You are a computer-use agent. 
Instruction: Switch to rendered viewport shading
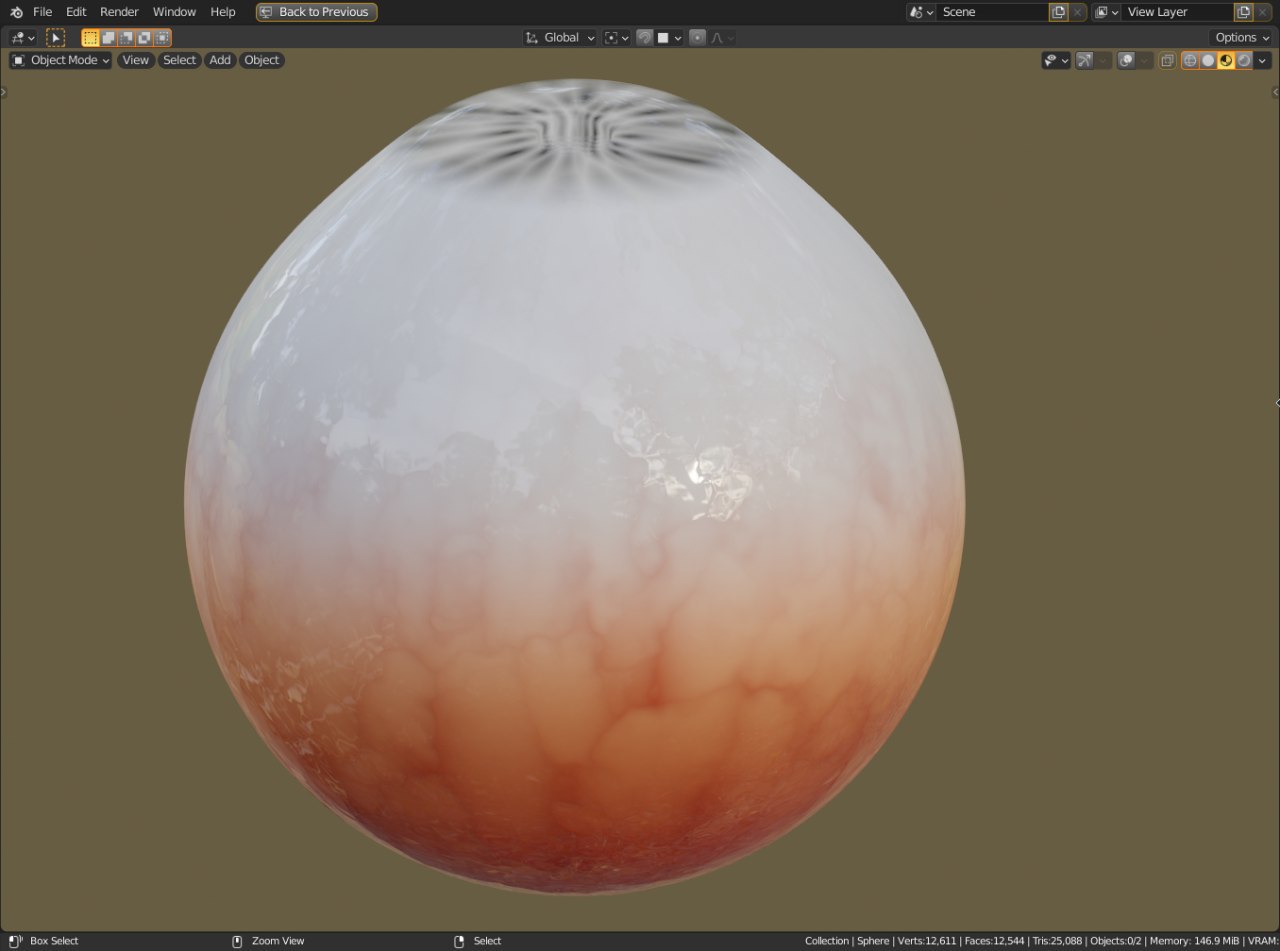click(x=1244, y=60)
